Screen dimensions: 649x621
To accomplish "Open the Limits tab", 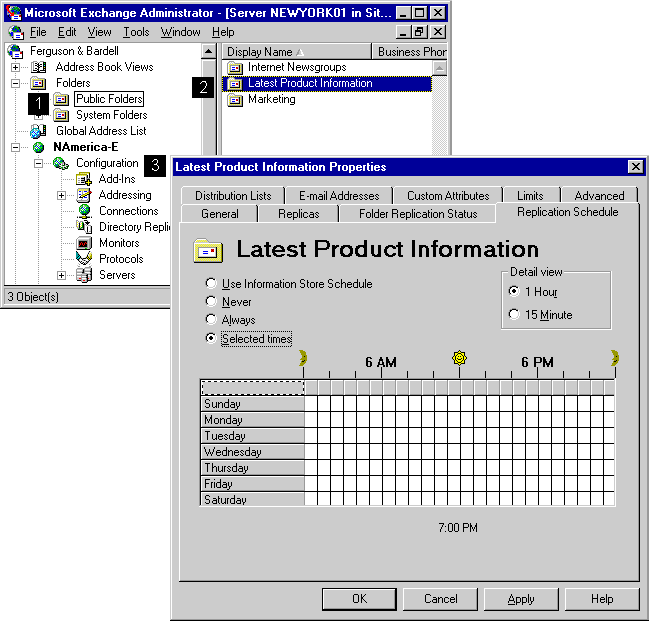I will (x=530, y=195).
